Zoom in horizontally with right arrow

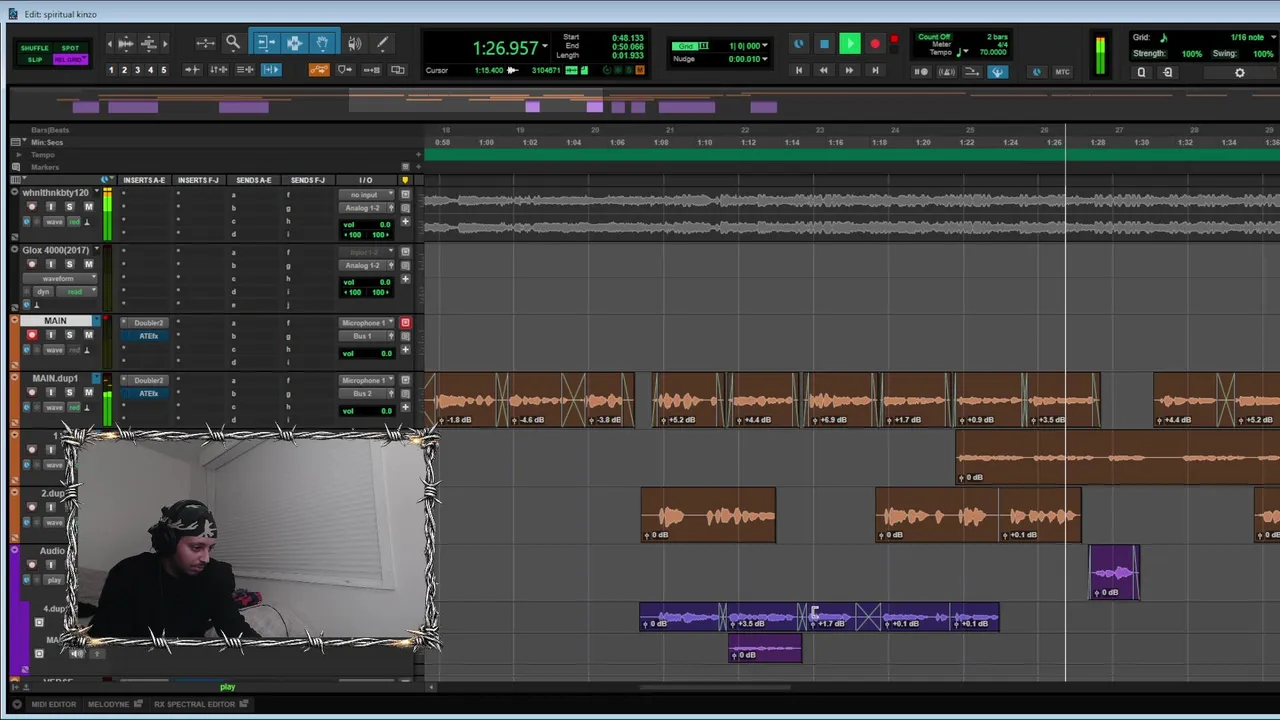[x=165, y=44]
